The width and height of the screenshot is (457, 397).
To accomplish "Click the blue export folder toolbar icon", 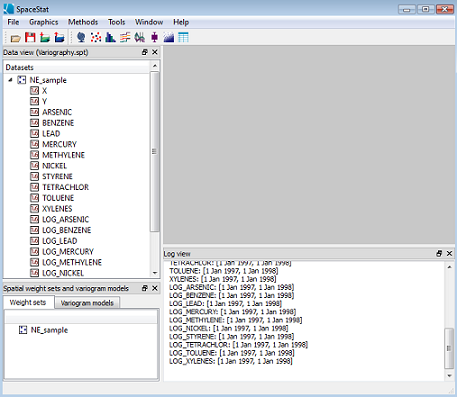I will click(59, 37).
